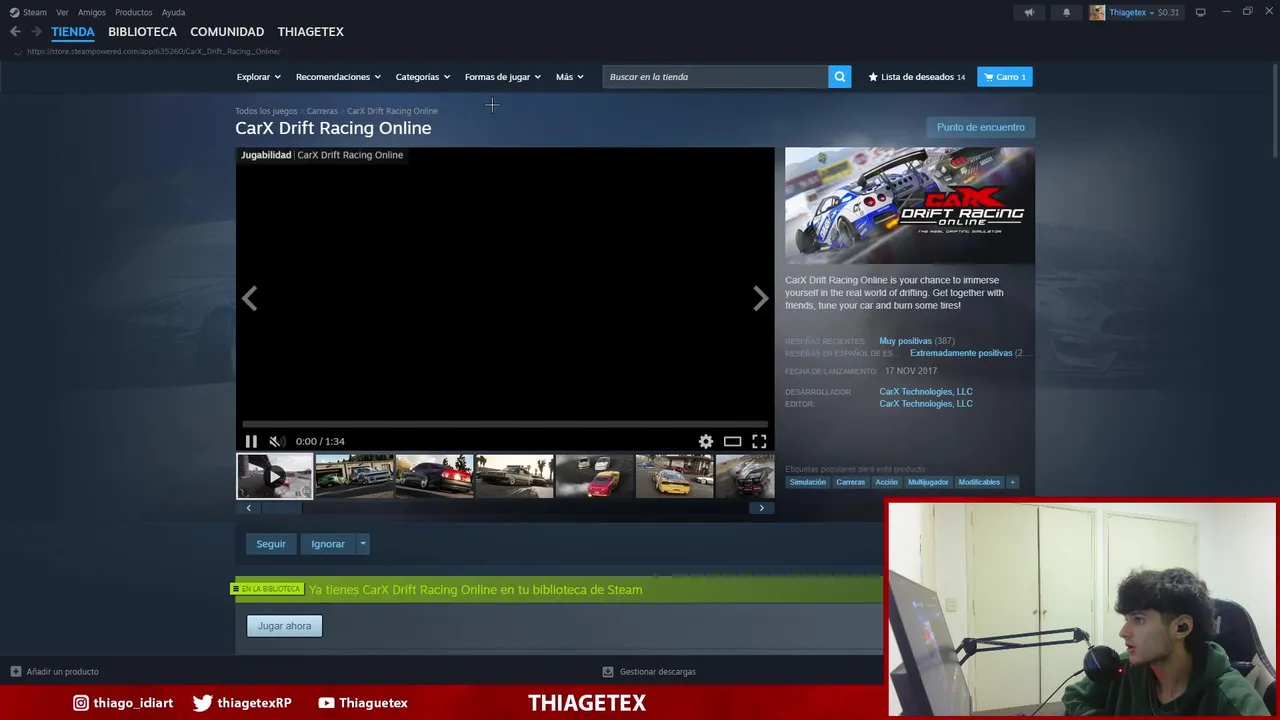This screenshot has width=1280, height=720.
Task: Switch to the BIBLIOTECA tab
Action: click(x=142, y=32)
